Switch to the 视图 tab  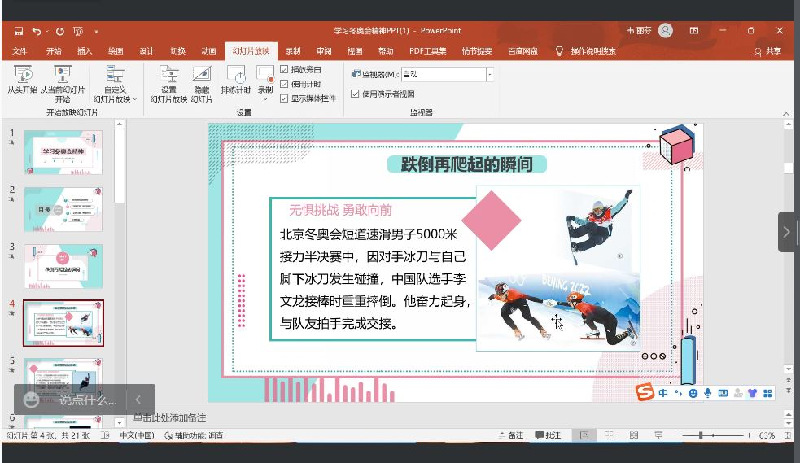pos(355,51)
